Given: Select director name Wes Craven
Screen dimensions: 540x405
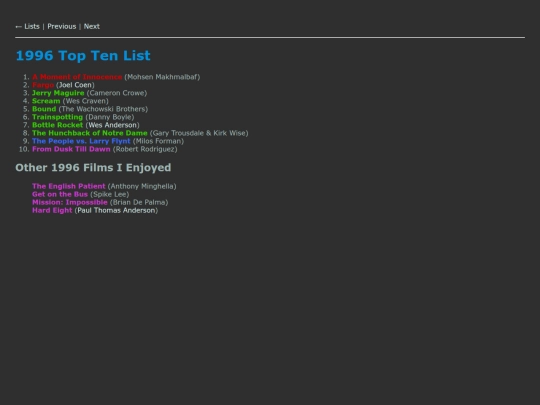Looking at the screenshot, I should [85, 101].
